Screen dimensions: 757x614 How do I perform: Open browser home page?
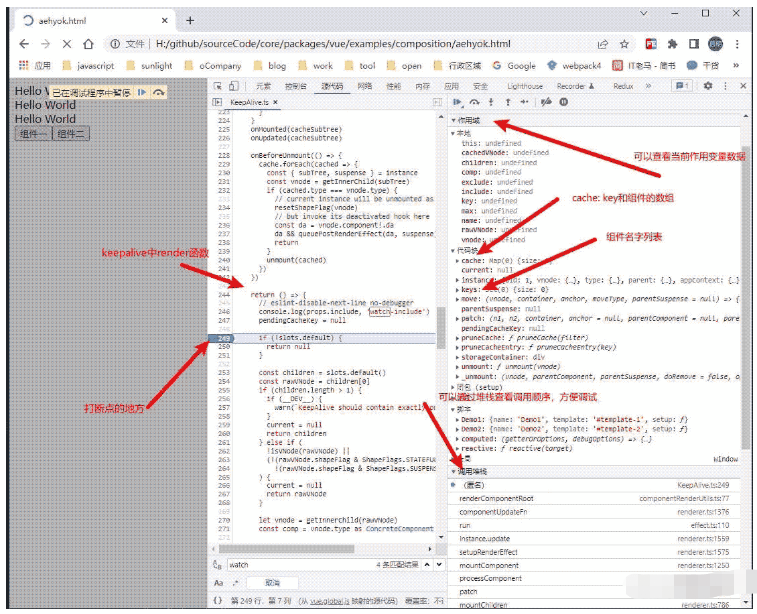[88, 44]
